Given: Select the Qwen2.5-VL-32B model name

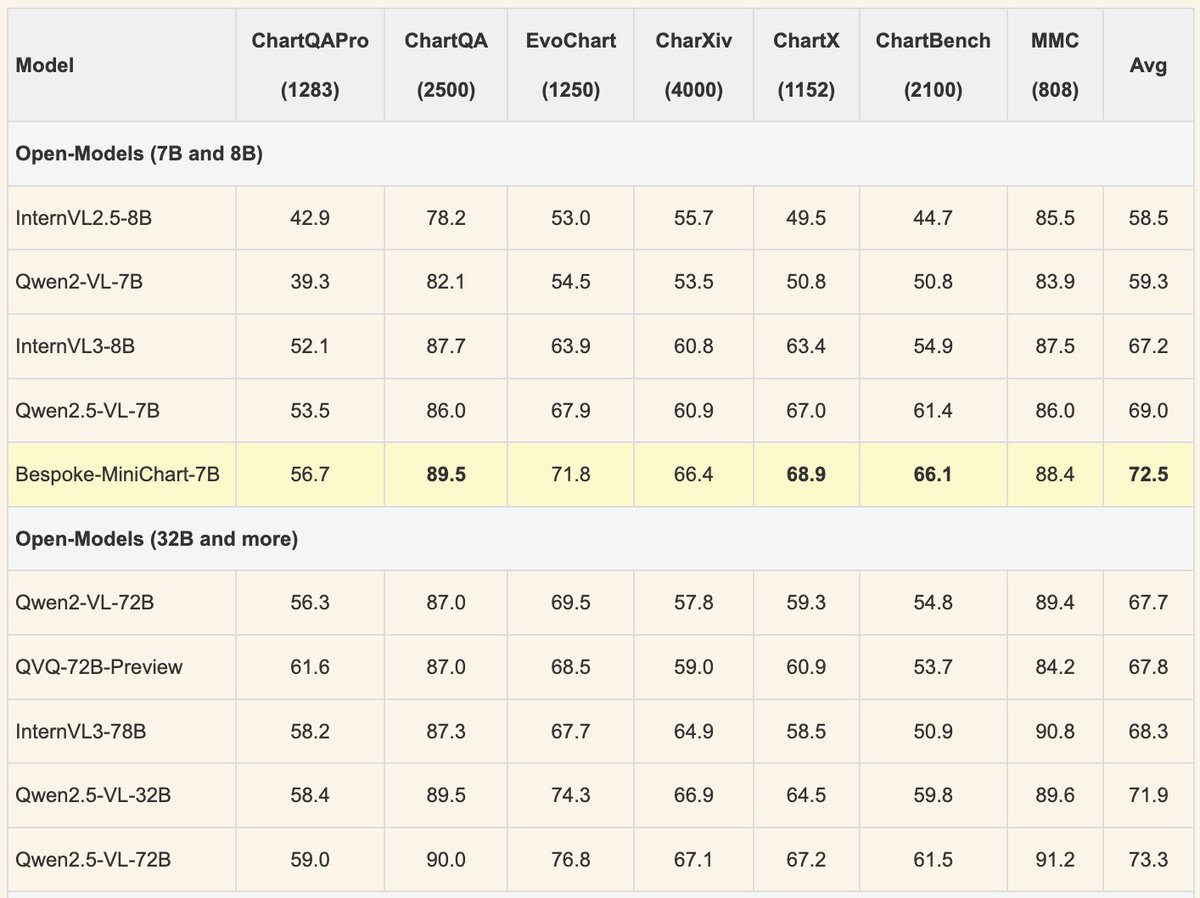Looking at the screenshot, I should click(91, 794).
